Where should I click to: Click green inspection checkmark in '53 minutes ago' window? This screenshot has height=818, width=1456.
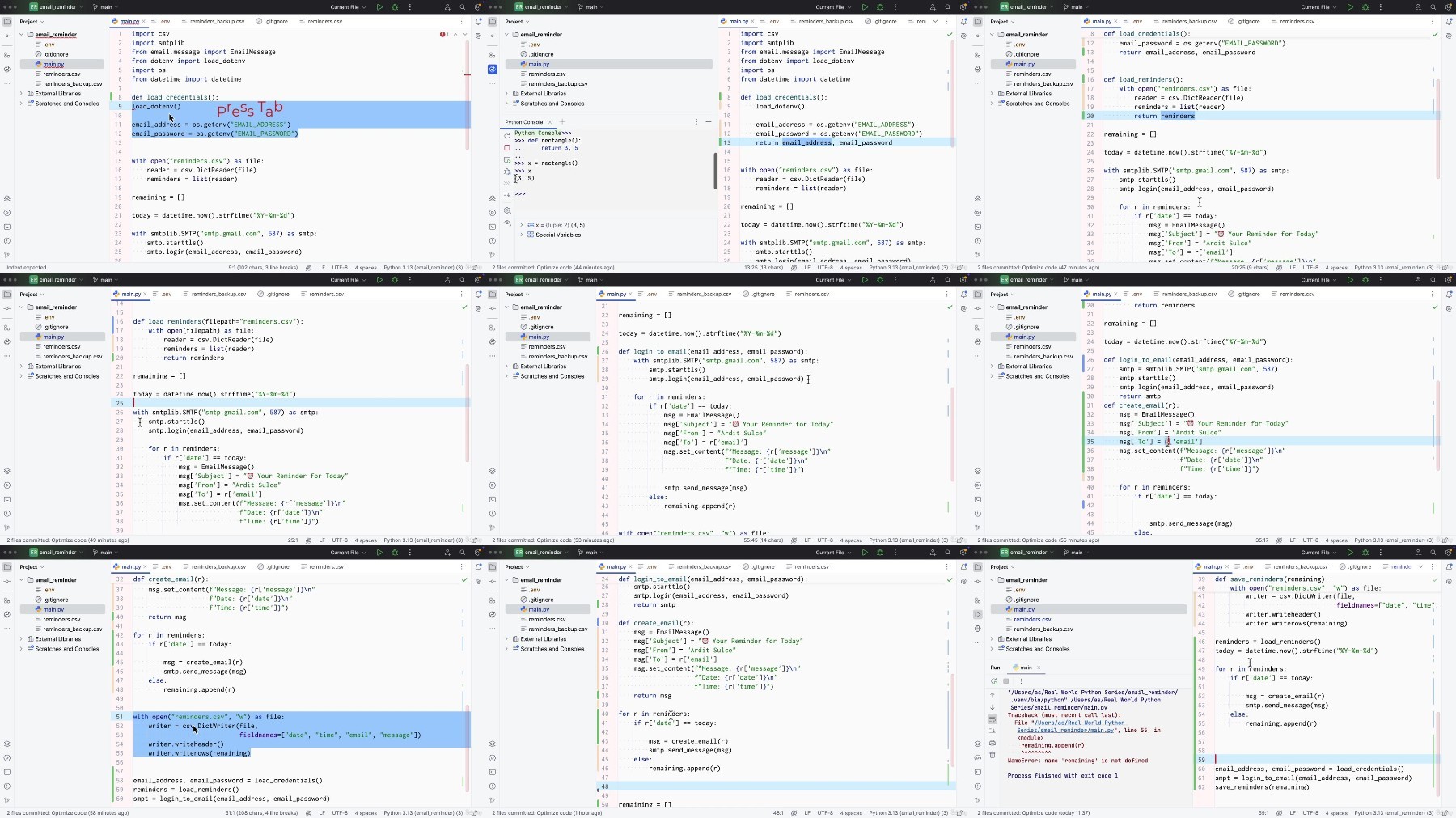pyautogui.click(x=950, y=307)
